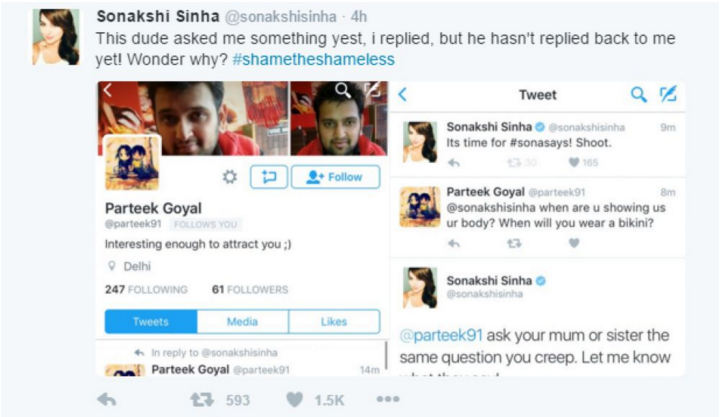Open profile settings gear icon
The width and height of the screenshot is (727, 417).
point(229,177)
